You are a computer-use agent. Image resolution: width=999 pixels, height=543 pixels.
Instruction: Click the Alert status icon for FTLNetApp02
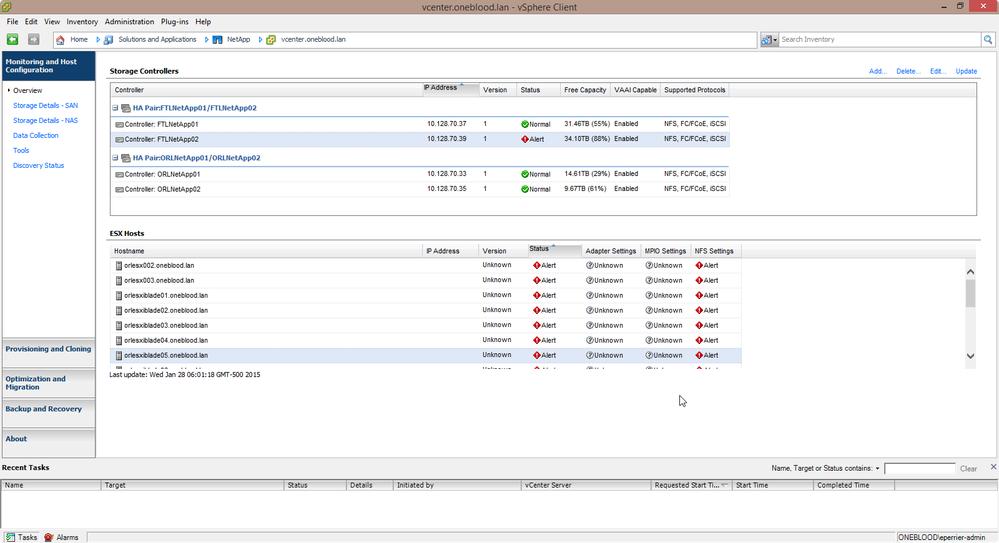pos(525,139)
